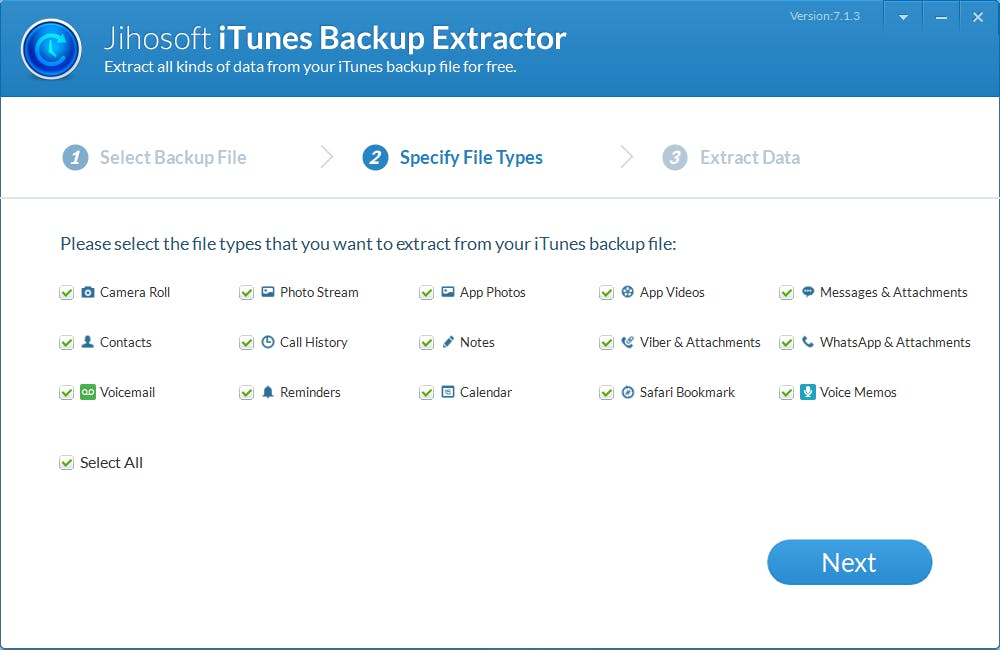Click the Photo Stream label
The image size is (1000, 650).
click(319, 292)
